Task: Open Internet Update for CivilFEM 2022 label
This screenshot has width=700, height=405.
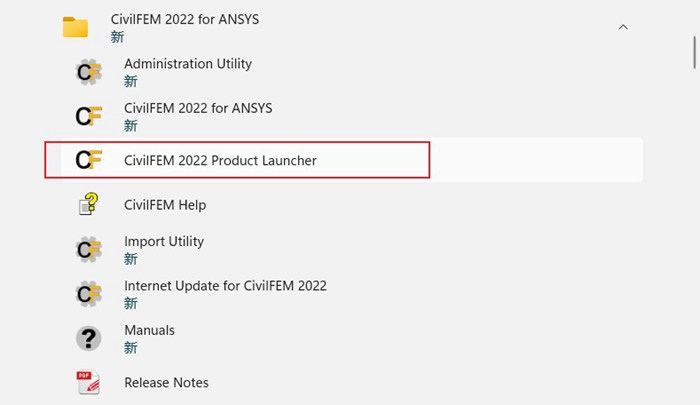Action: (225, 286)
